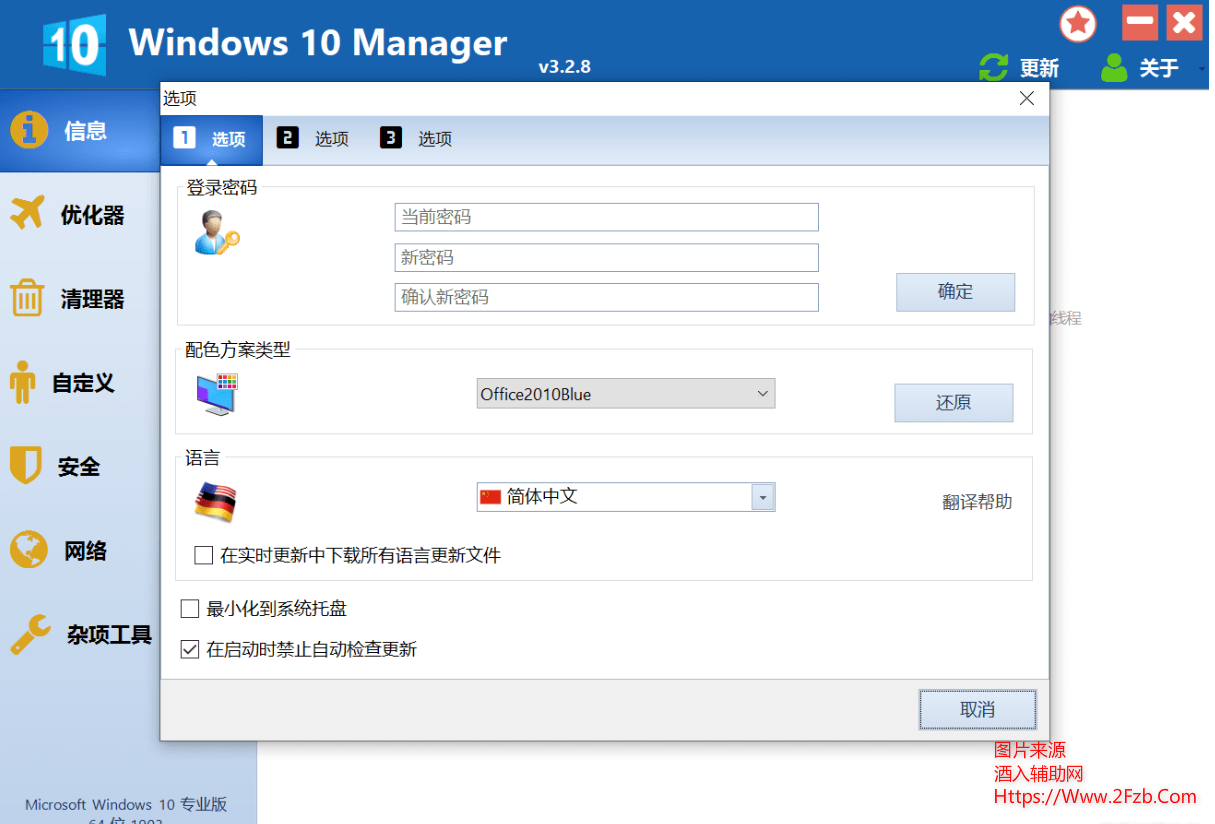The width and height of the screenshot is (1215, 824).
Task: Click the user with key password icon
Action: [x=217, y=233]
